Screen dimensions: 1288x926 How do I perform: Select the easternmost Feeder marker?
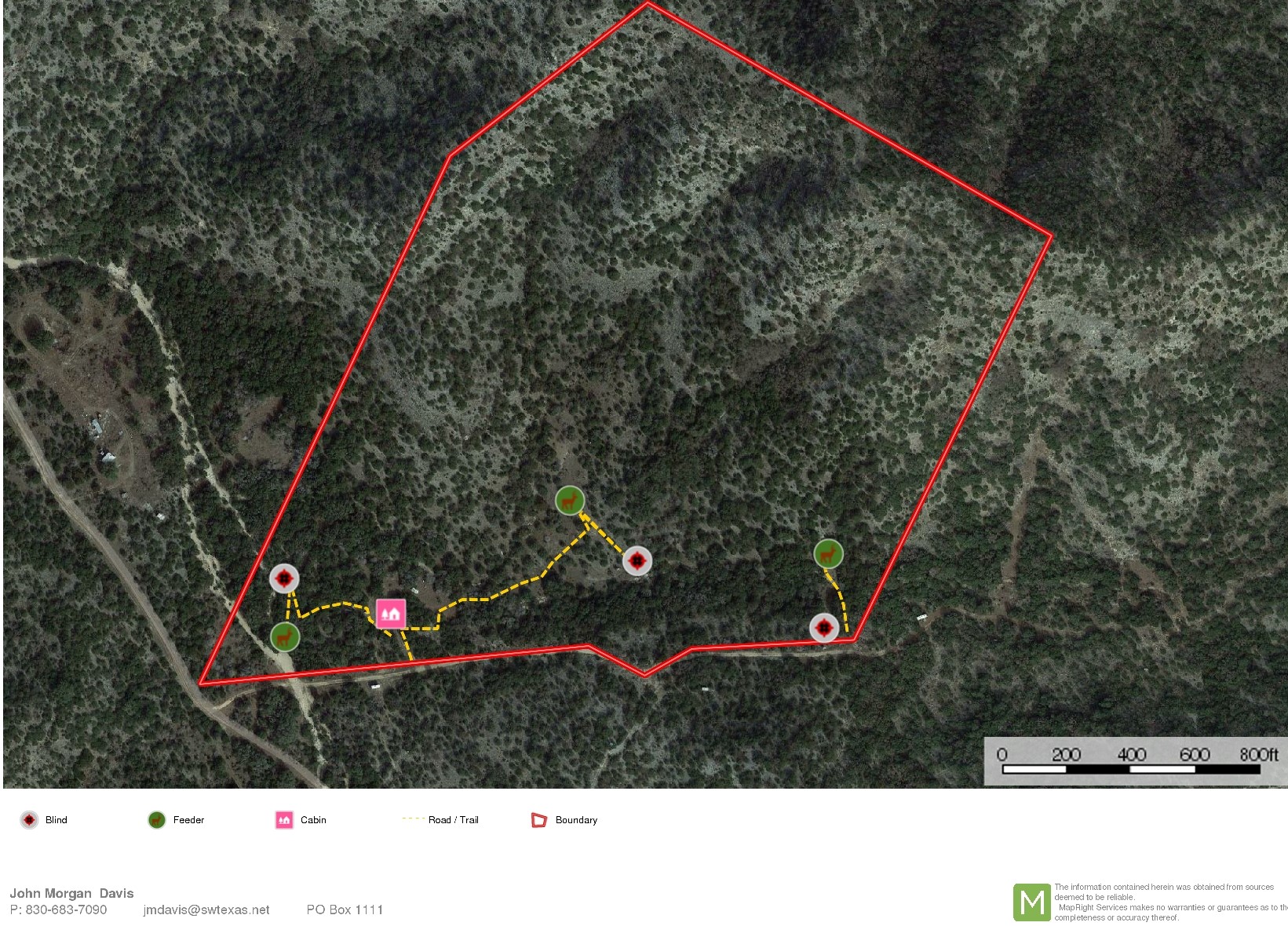pyautogui.click(x=829, y=554)
